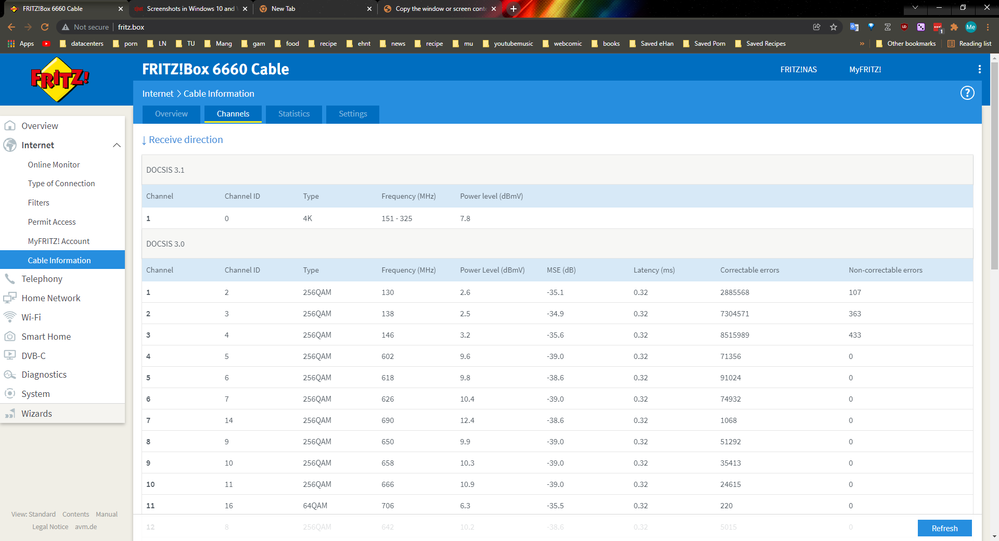
Task: Reload the page with browser refresh icon
Action: (x=45, y=27)
